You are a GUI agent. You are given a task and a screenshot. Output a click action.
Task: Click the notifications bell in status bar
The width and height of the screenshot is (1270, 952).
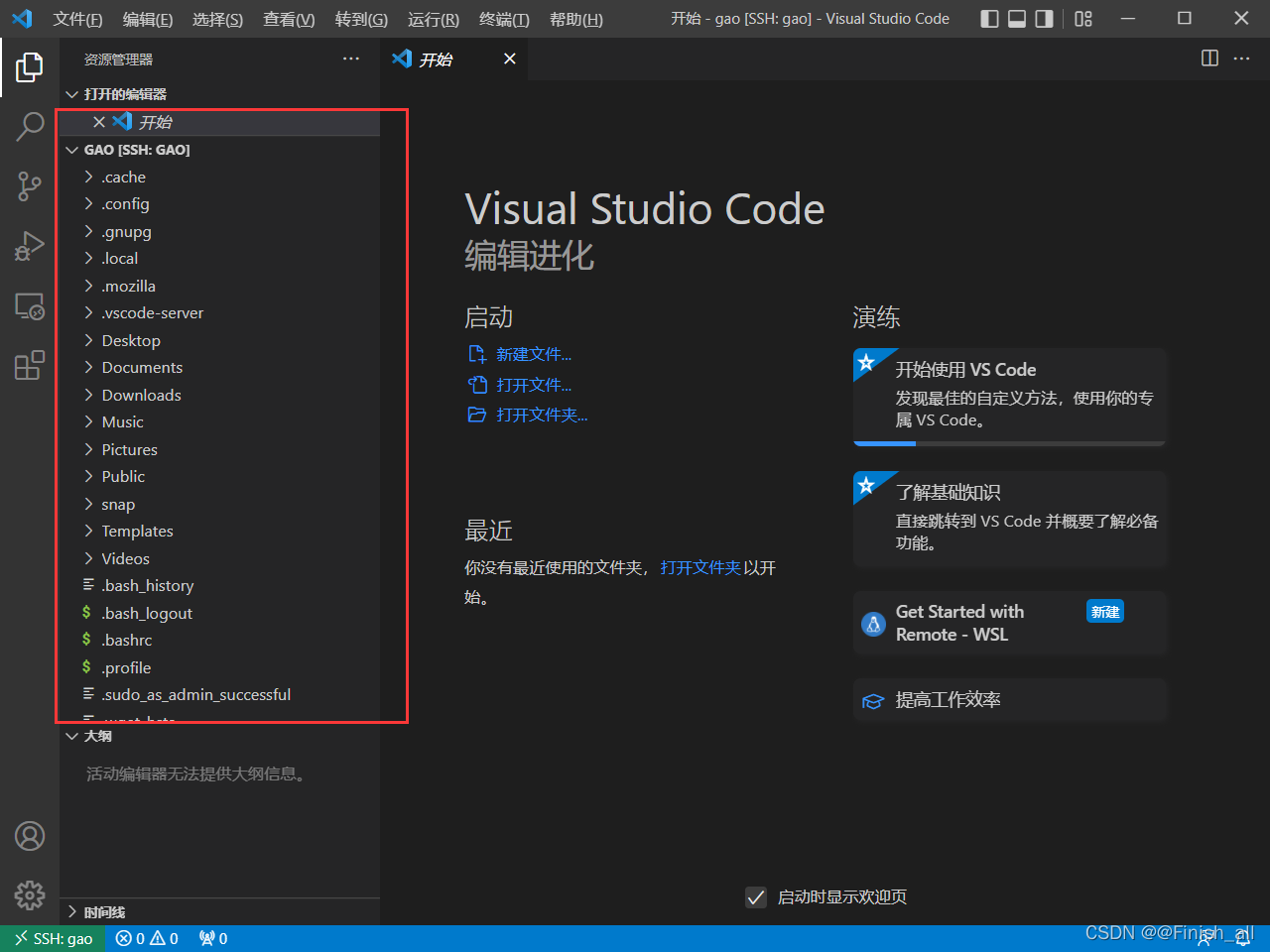[x=1243, y=938]
